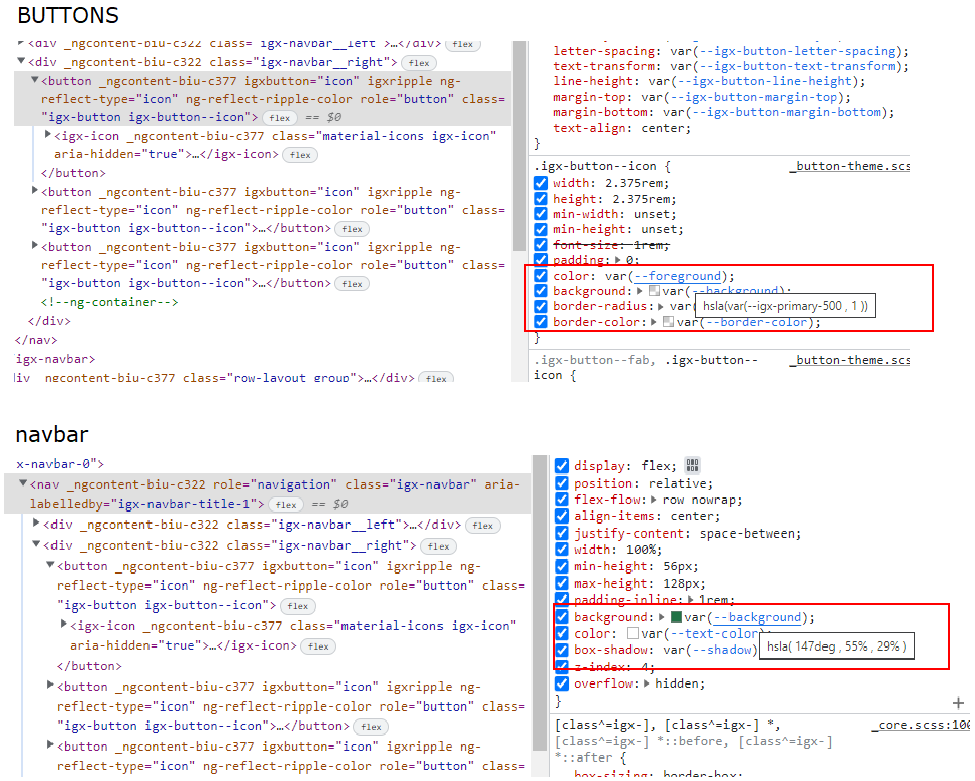Open the _core.scss source link
Screen dimensions: 975x781
[920, 725]
